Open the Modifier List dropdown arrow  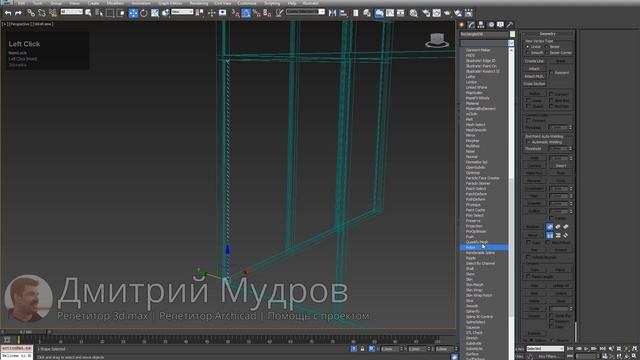[x=511, y=43]
